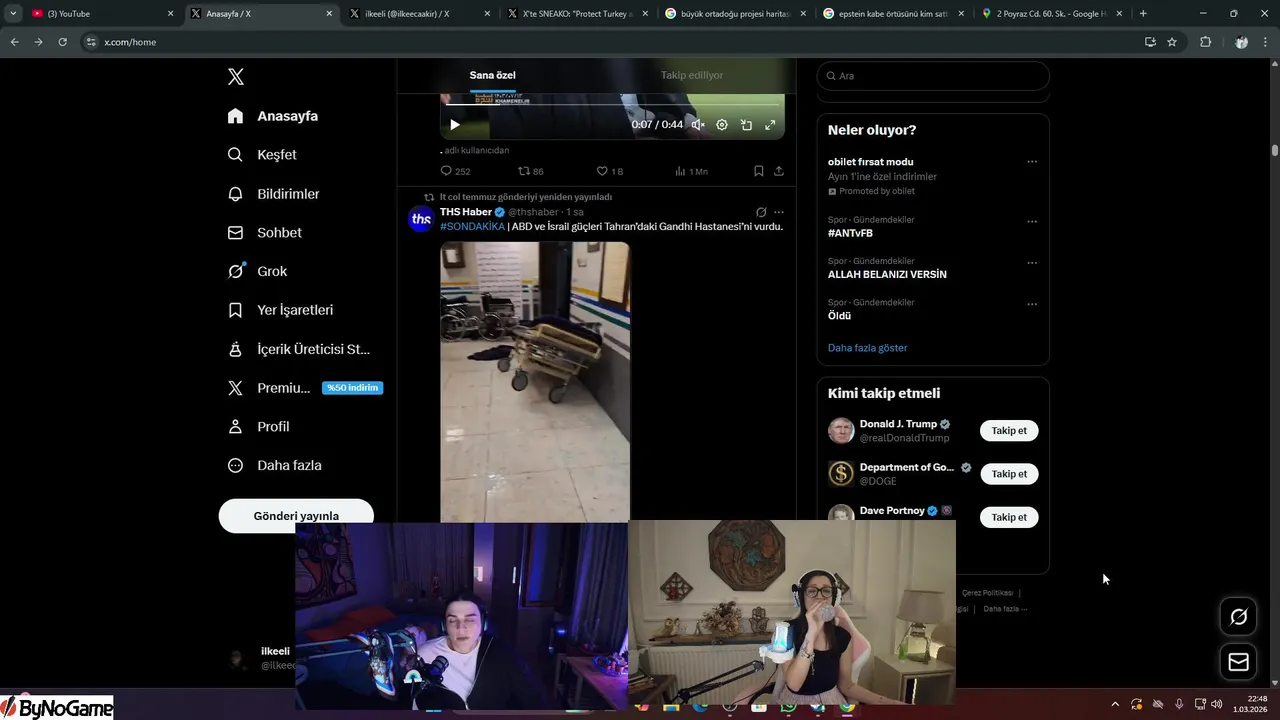
Task: Click the Ara search field
Action: (933, 76)
